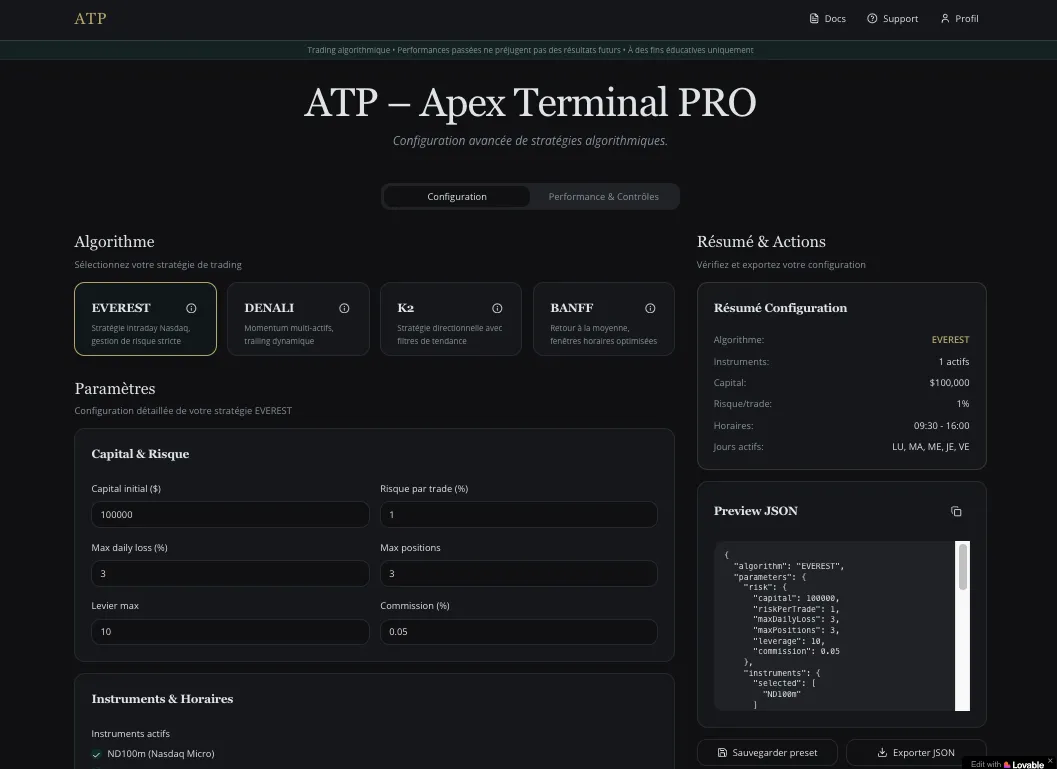Copy the Preview JSON content
The image size is (1057, 769).
pos(956,512)
